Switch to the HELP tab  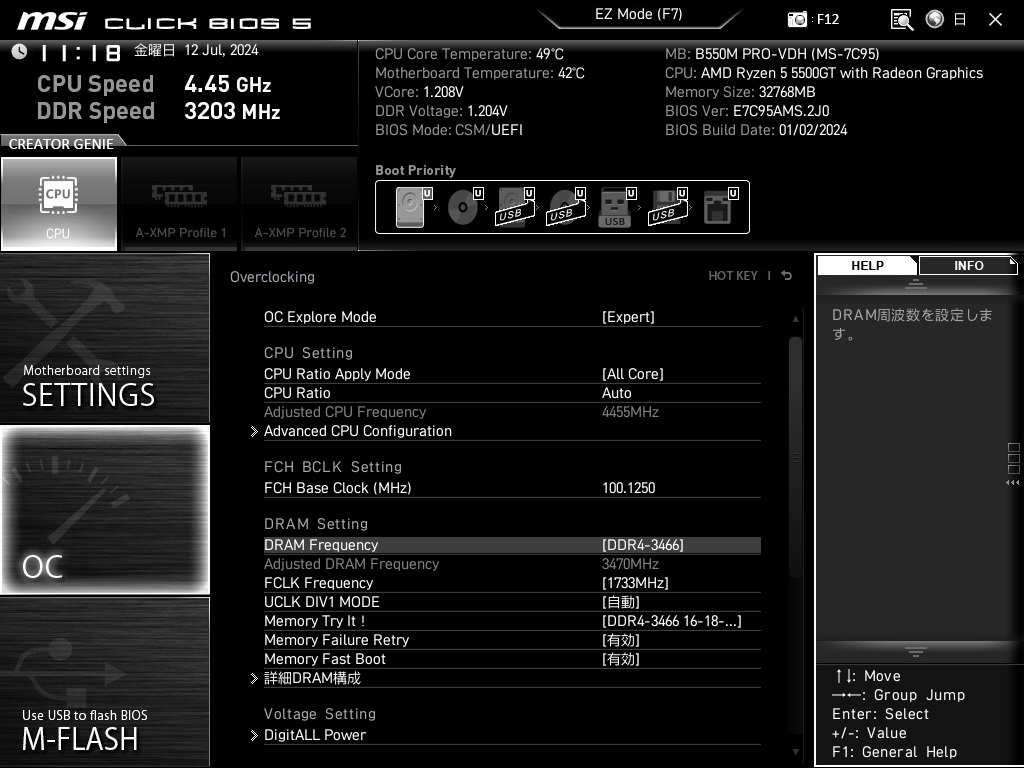[867, 265]
